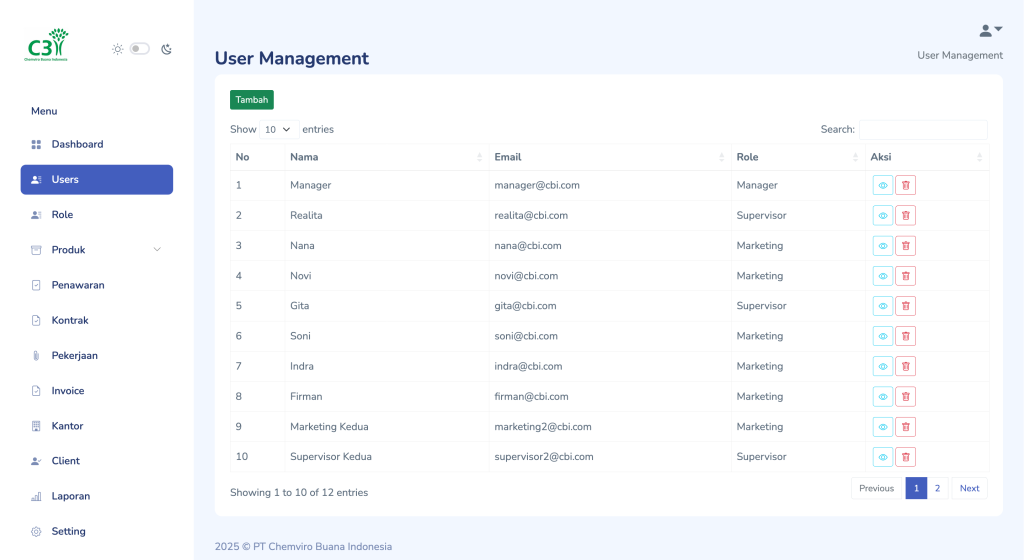The width and height of the screenshot is (1024, 560).
Task: Open the user profile avatar menu
Action: (990, 30)
